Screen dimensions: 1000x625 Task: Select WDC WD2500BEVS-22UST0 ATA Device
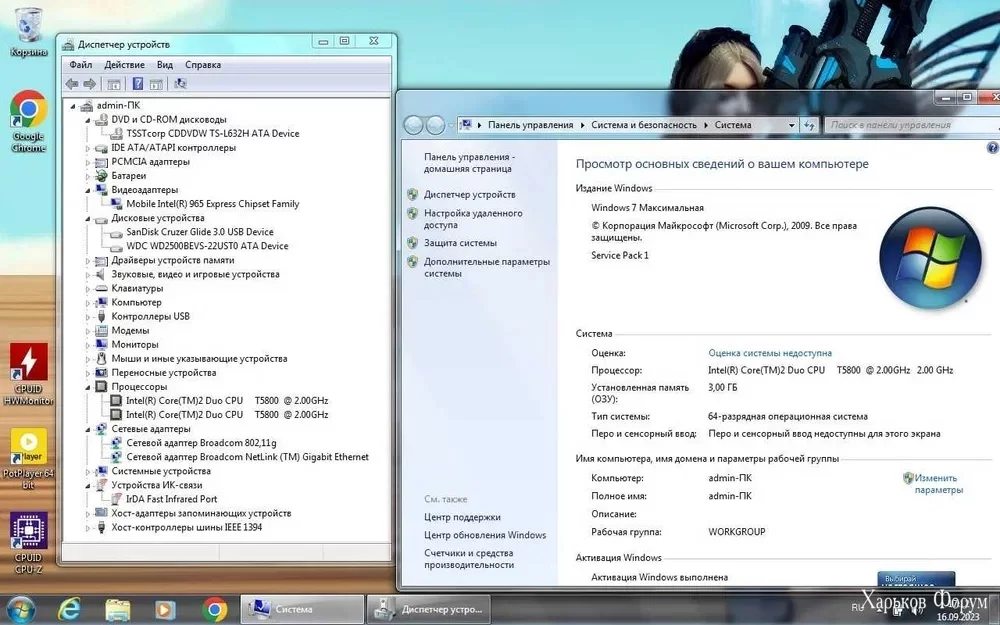click(x=207, y=246)
